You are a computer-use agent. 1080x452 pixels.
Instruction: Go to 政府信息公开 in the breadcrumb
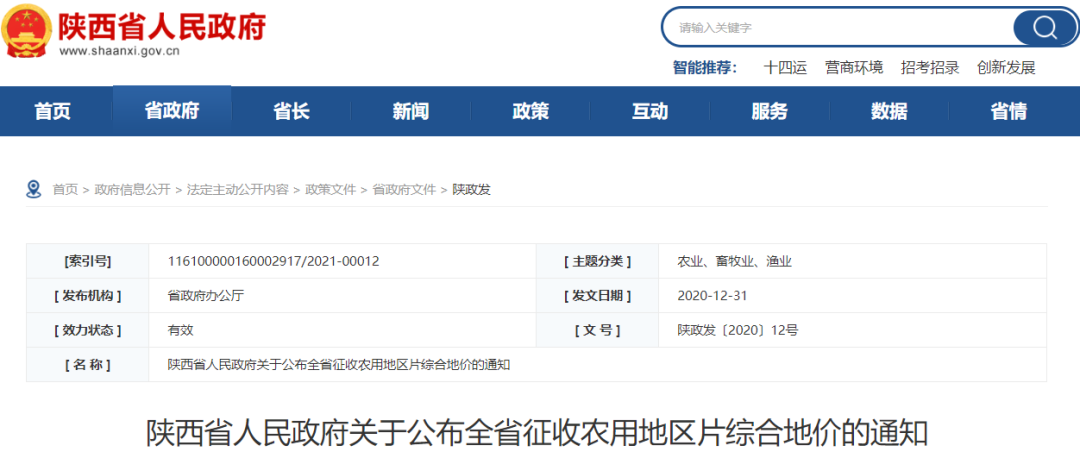pyautogui.click(x=132, y=189)
